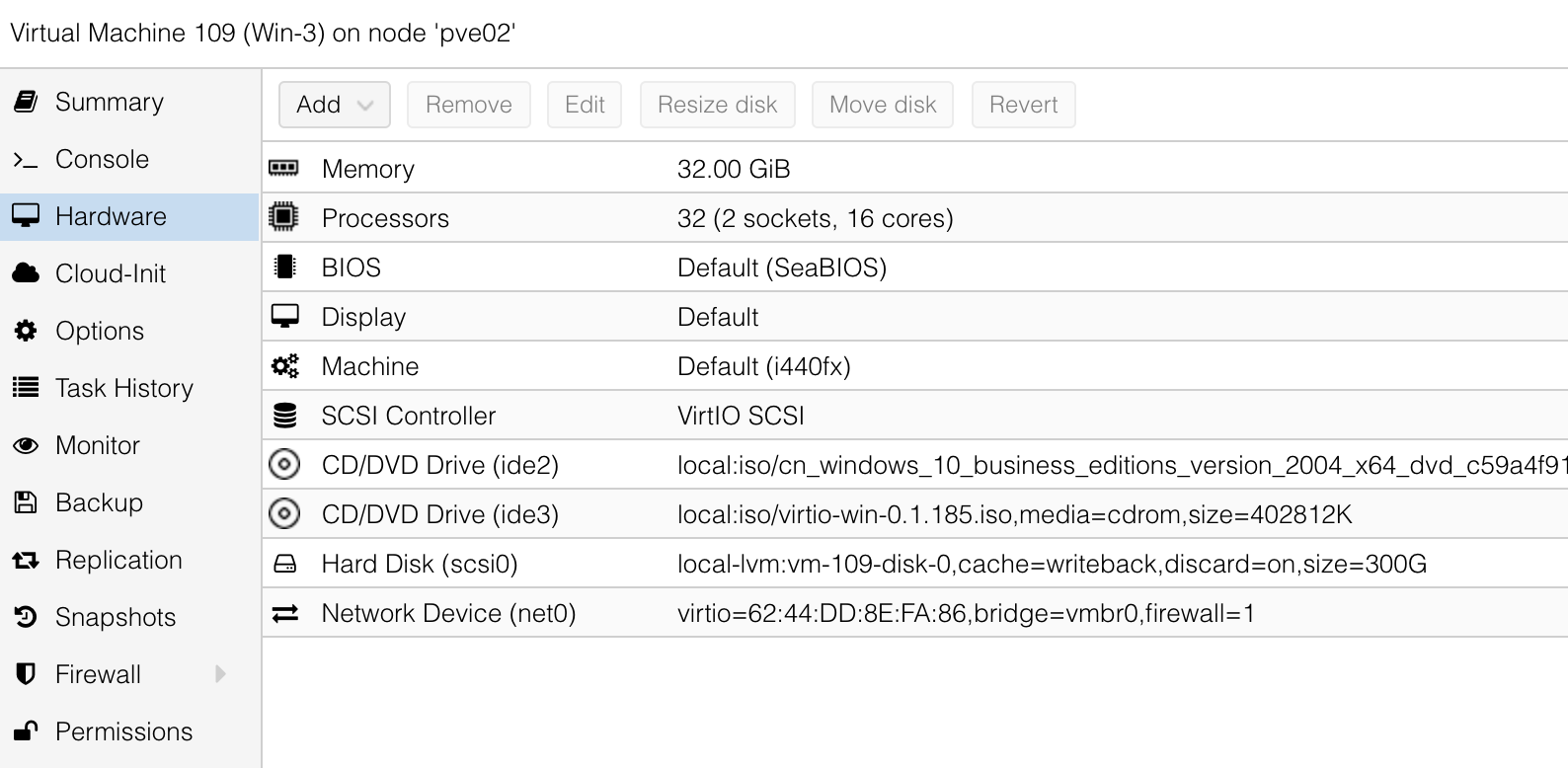Click the Processors chip icon

(283, 217)
